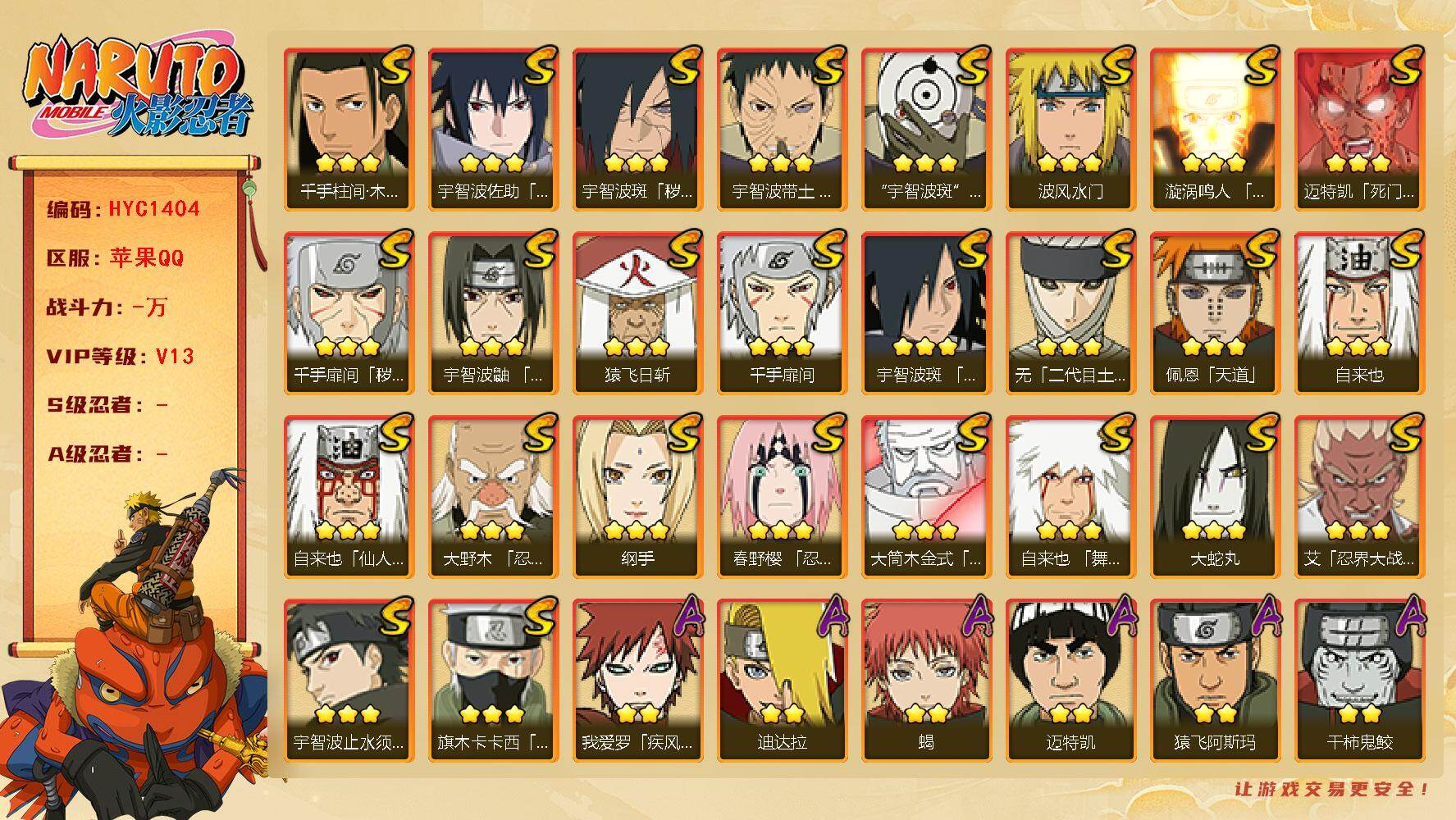The image size is (1456, 820).
Task: Click the 千手扉间 card without subtitle
Action: pos(782,312)
